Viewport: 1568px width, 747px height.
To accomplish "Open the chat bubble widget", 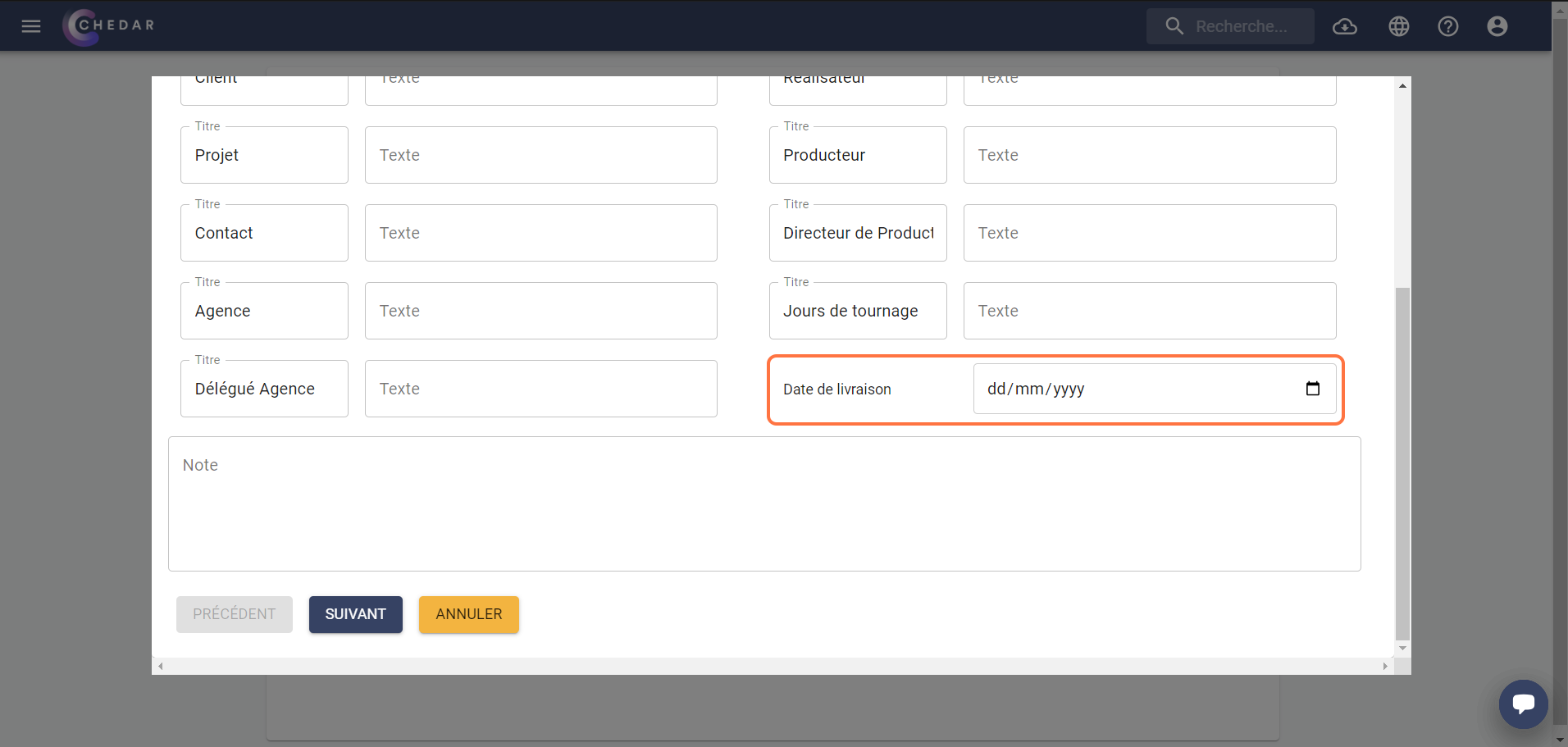I will [x=1524, y=704].
